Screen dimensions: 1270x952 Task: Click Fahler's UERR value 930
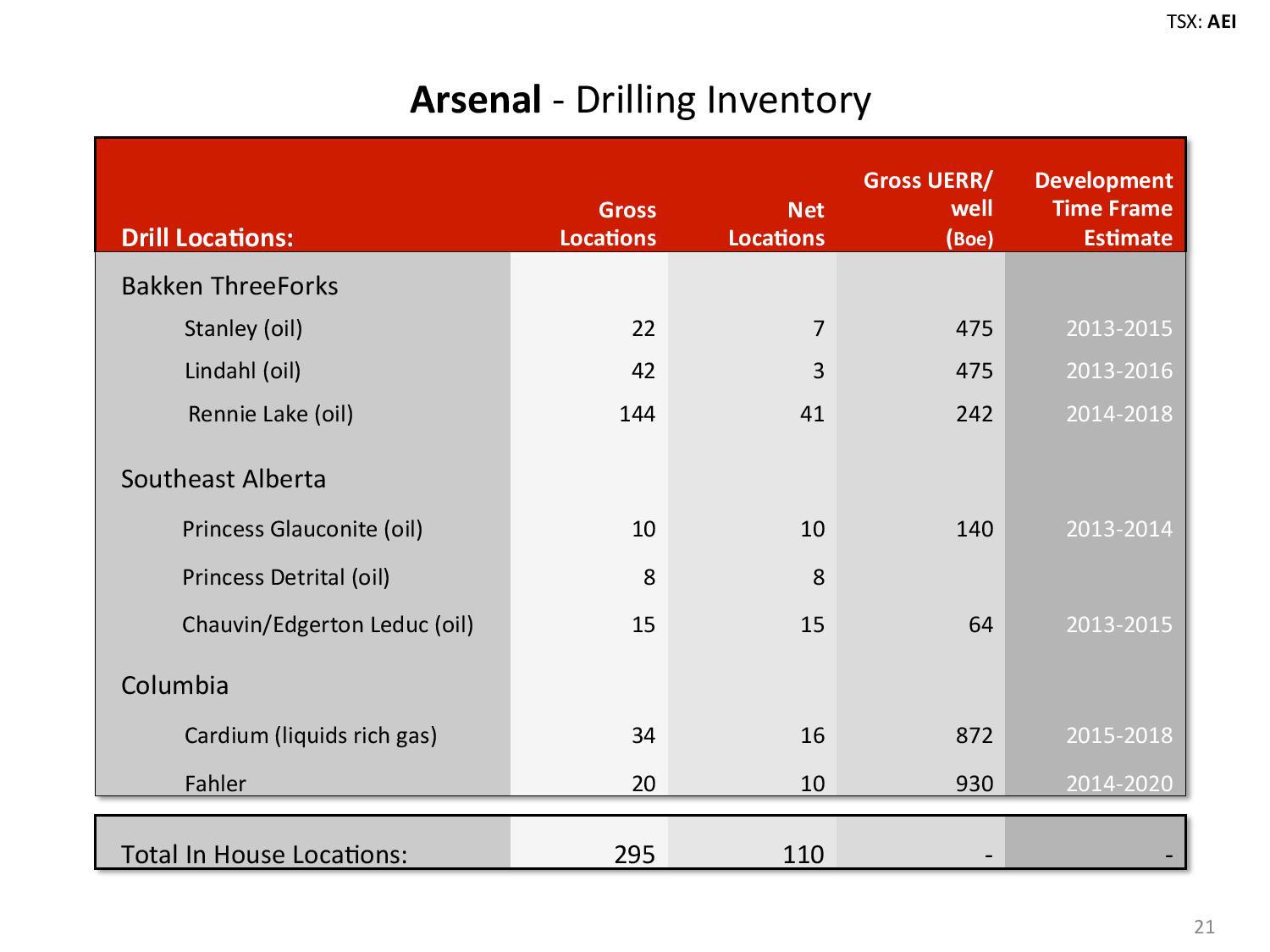click(x=975, y=784)
